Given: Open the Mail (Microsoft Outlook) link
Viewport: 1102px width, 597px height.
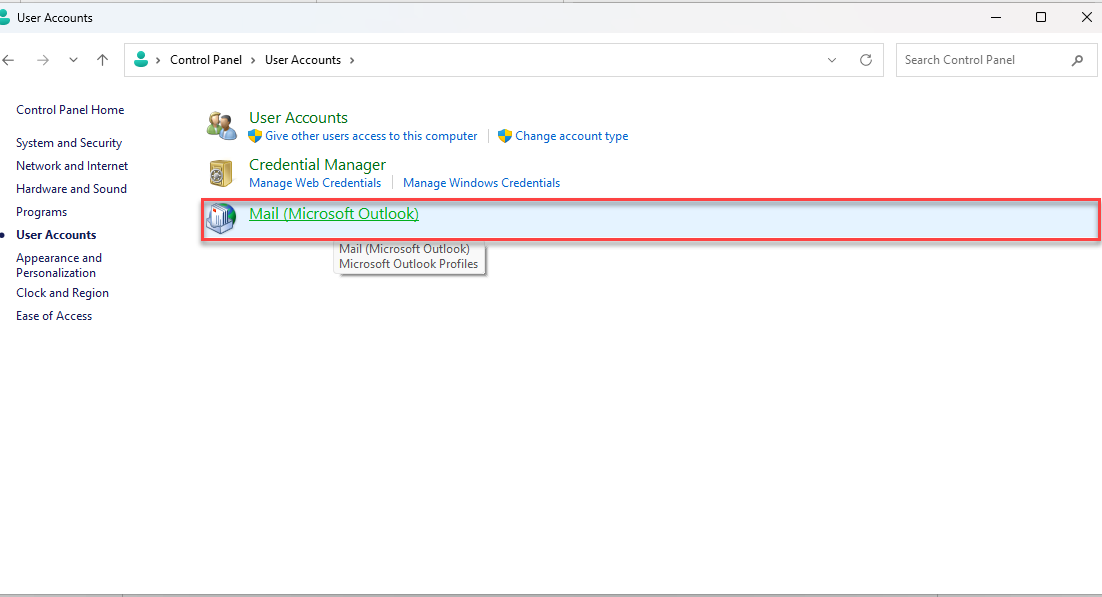Looking at the screenshot, I should (333, 214).
